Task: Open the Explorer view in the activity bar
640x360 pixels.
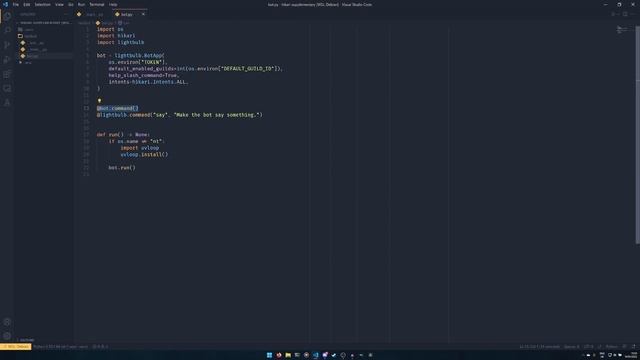Action: point(7,16)
